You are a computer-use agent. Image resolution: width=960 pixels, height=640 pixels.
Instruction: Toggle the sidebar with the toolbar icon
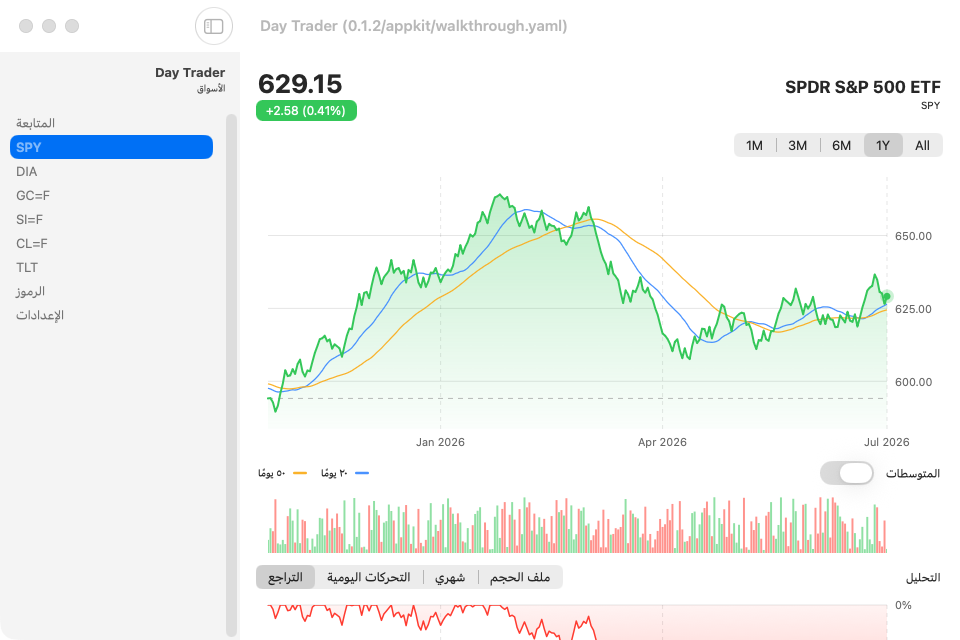[x=214, y=26]
